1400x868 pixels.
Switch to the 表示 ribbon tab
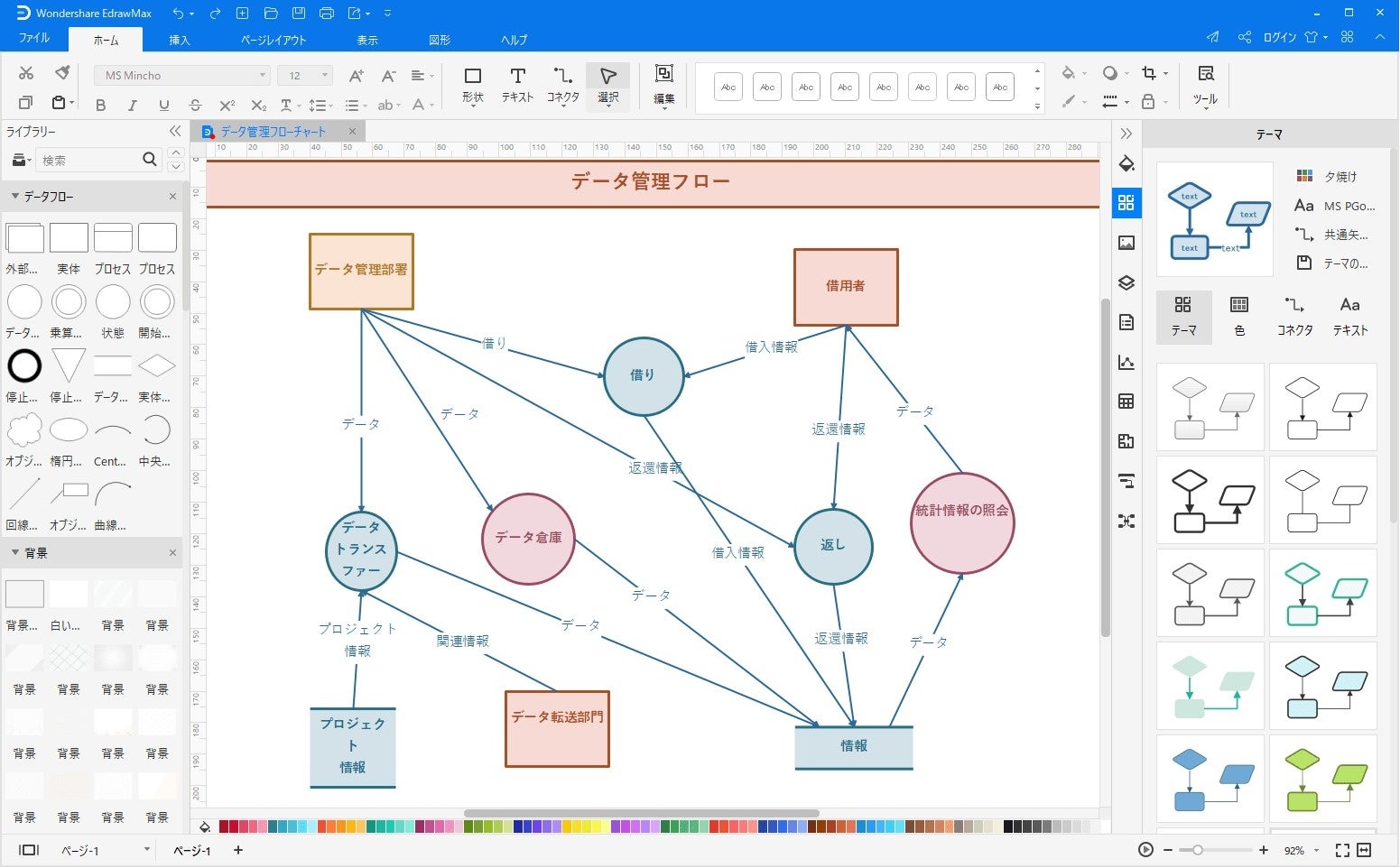[x=367, y=40]
